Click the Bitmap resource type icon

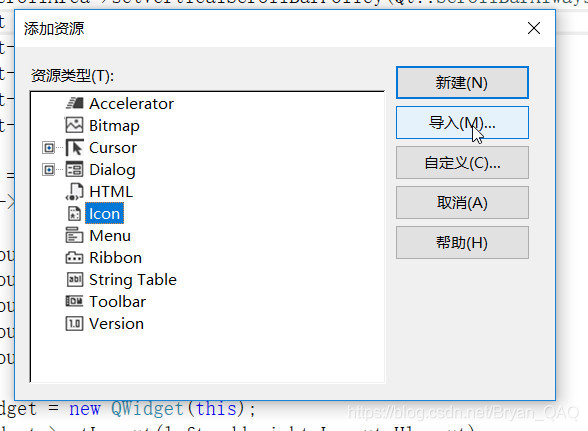[x=74, y=125]
